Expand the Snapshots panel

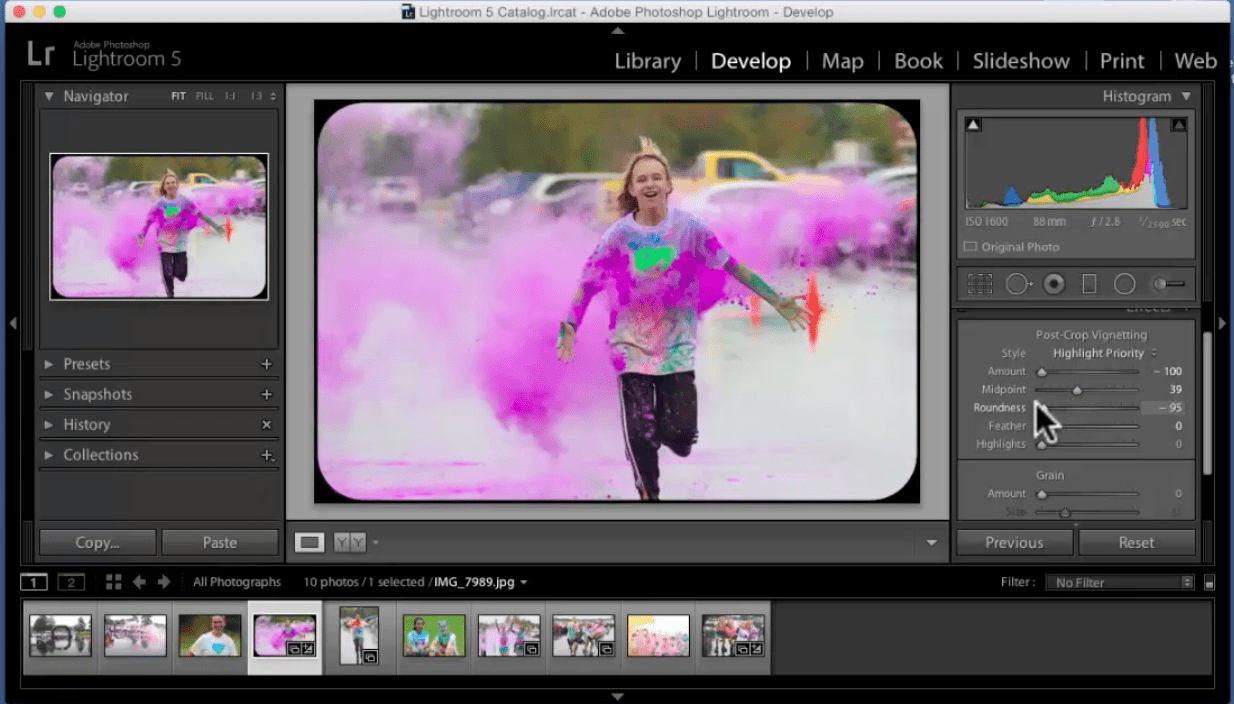click(49, 394)
